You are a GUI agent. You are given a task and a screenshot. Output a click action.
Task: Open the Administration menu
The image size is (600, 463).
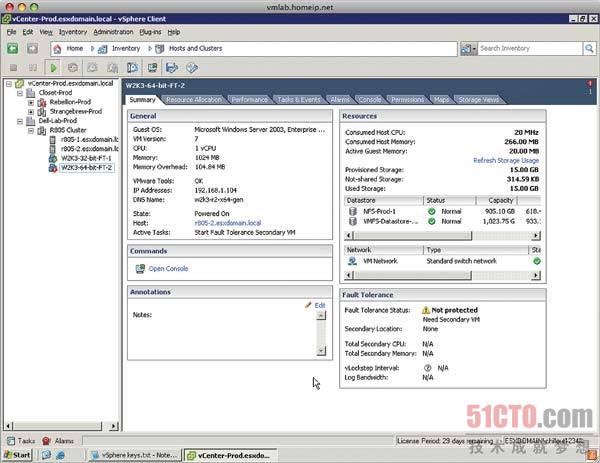(x=113, y=32)
